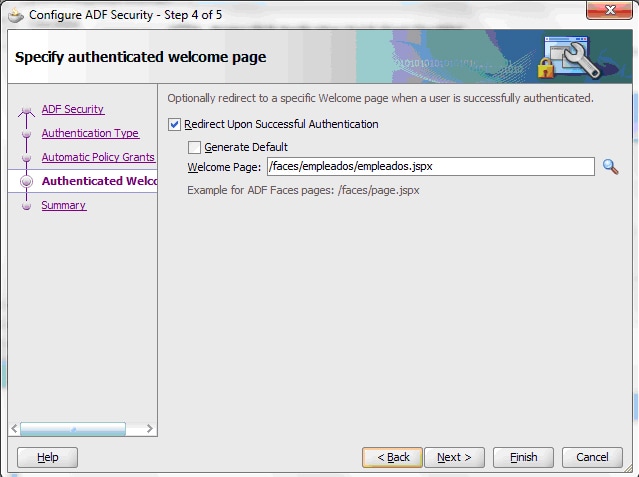Click Finish to complete the wizard
This screenshot has width=639, height=477.
pyautogui.click(x=523, y=457)
